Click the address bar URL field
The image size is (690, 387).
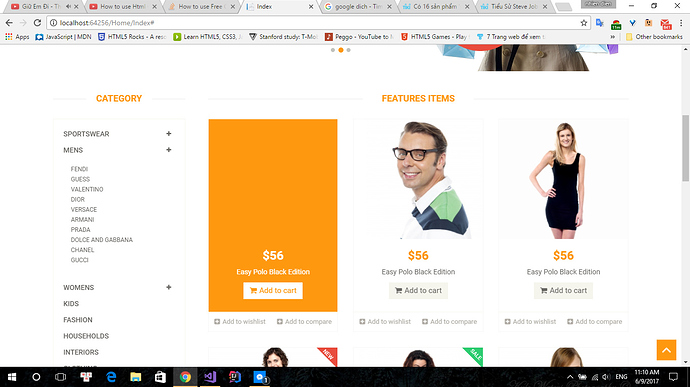click(315, 23)
